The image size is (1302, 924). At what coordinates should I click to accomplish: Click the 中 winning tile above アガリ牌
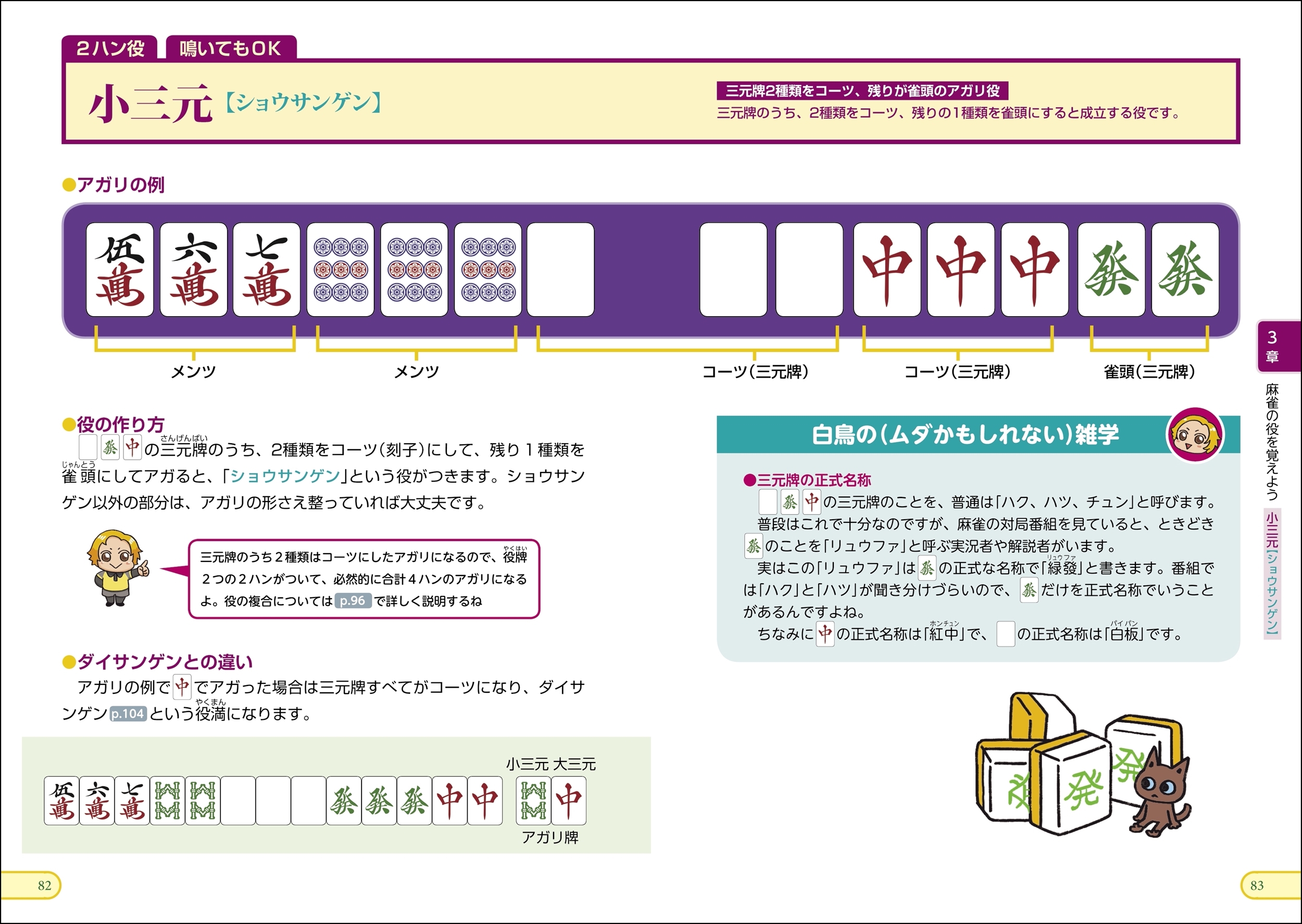point(568,801)
